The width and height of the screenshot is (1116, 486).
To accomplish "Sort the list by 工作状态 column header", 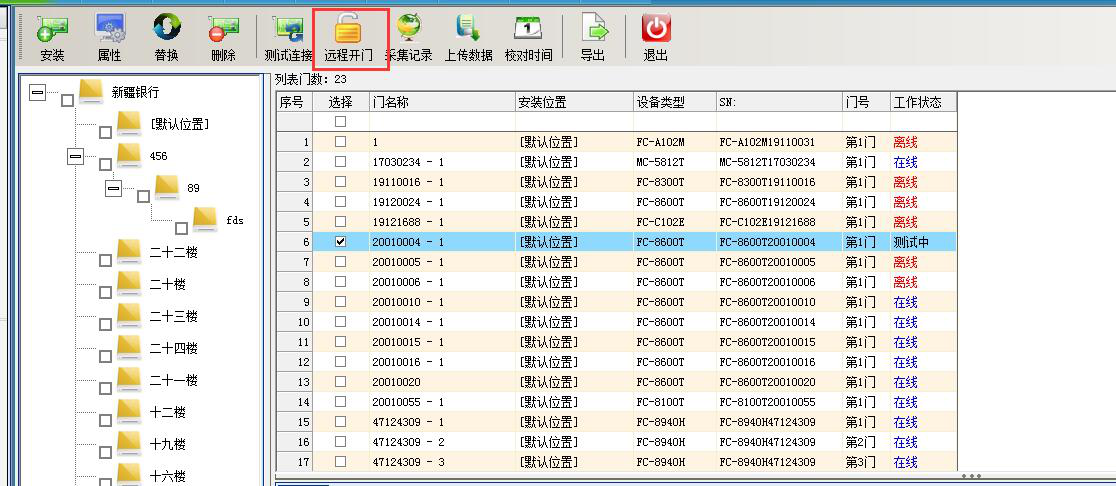I will [917, 102].
